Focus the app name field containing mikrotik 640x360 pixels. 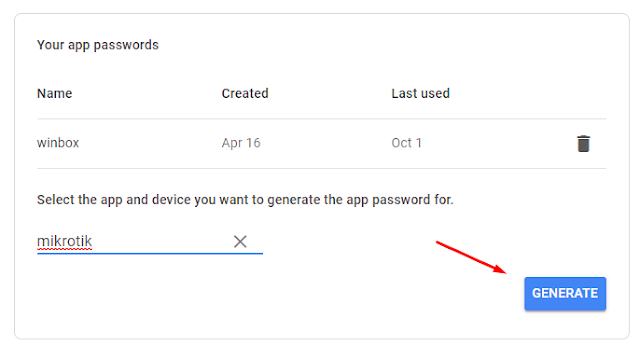tap(150, 241)
